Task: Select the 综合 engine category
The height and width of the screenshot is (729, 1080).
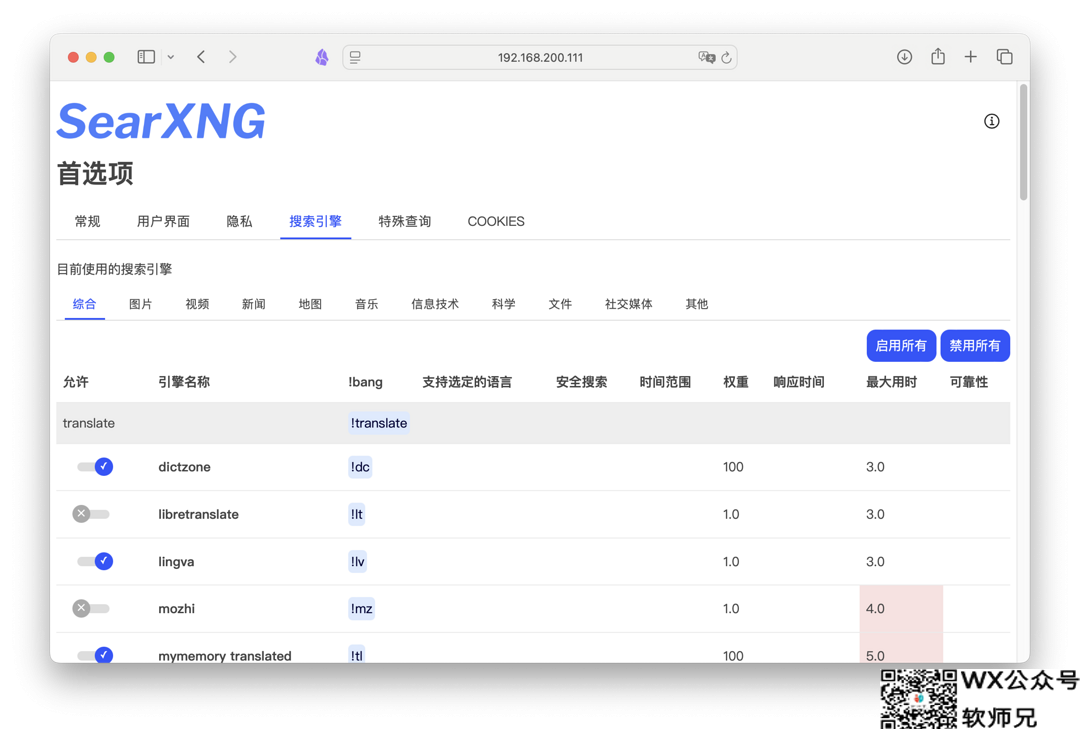Action: (x=85, y=304)
